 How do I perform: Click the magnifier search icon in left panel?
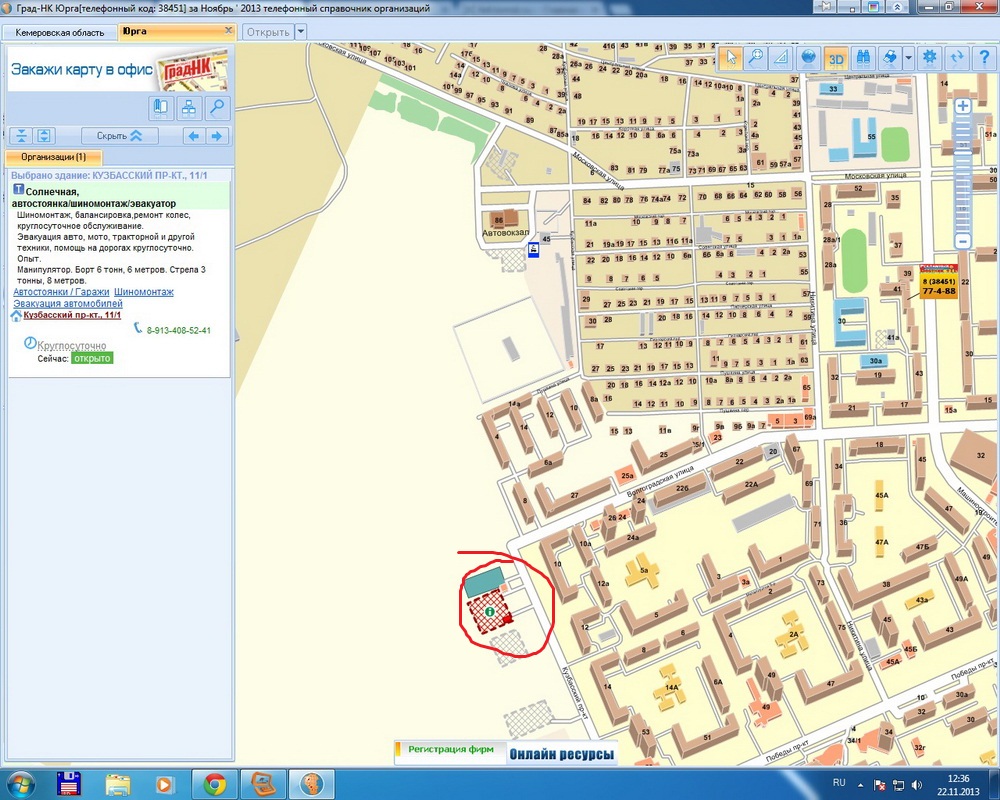tap(215, 108)
